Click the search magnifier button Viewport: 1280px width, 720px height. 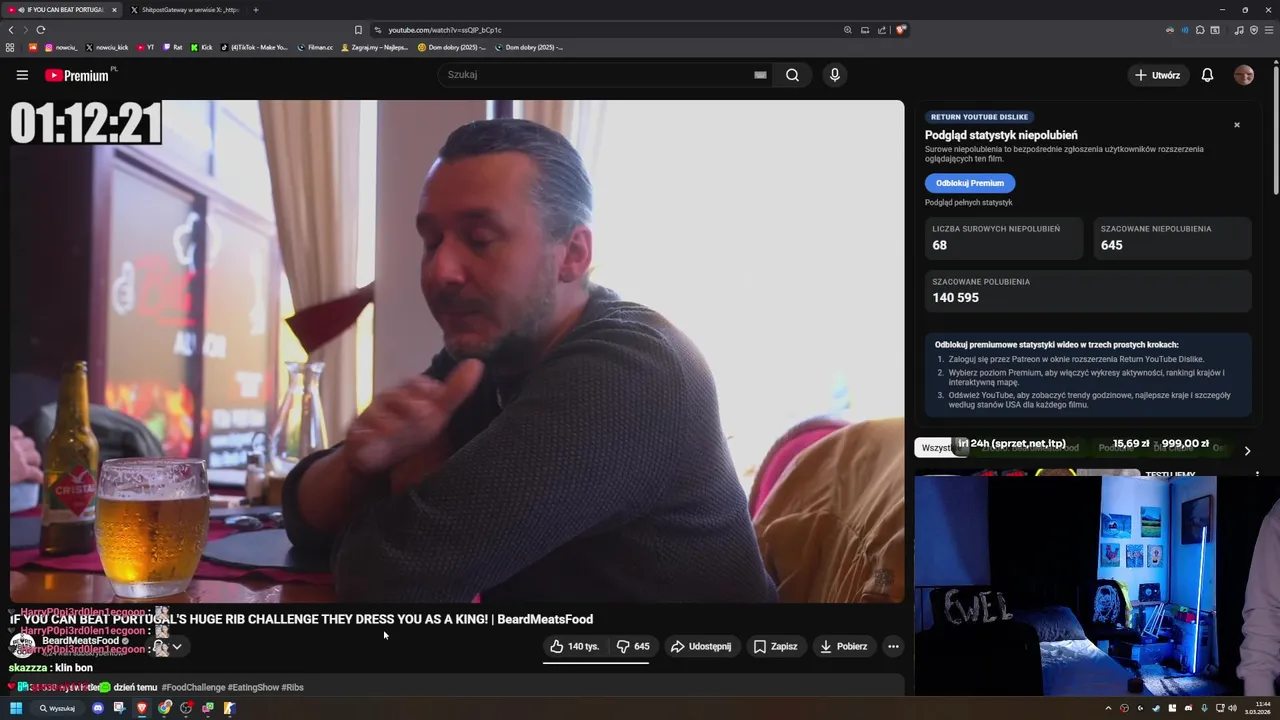click(792, 75)
